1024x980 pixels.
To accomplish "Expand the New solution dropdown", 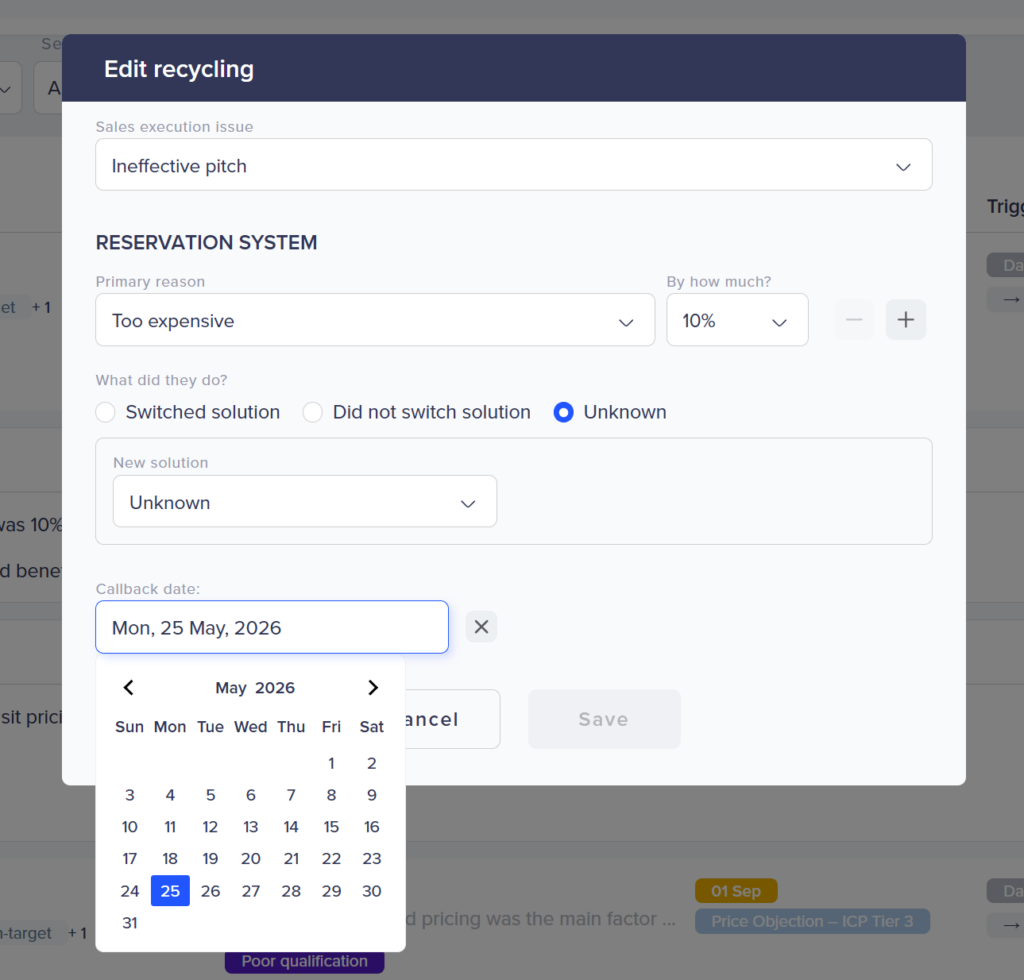I will point(304,502).
